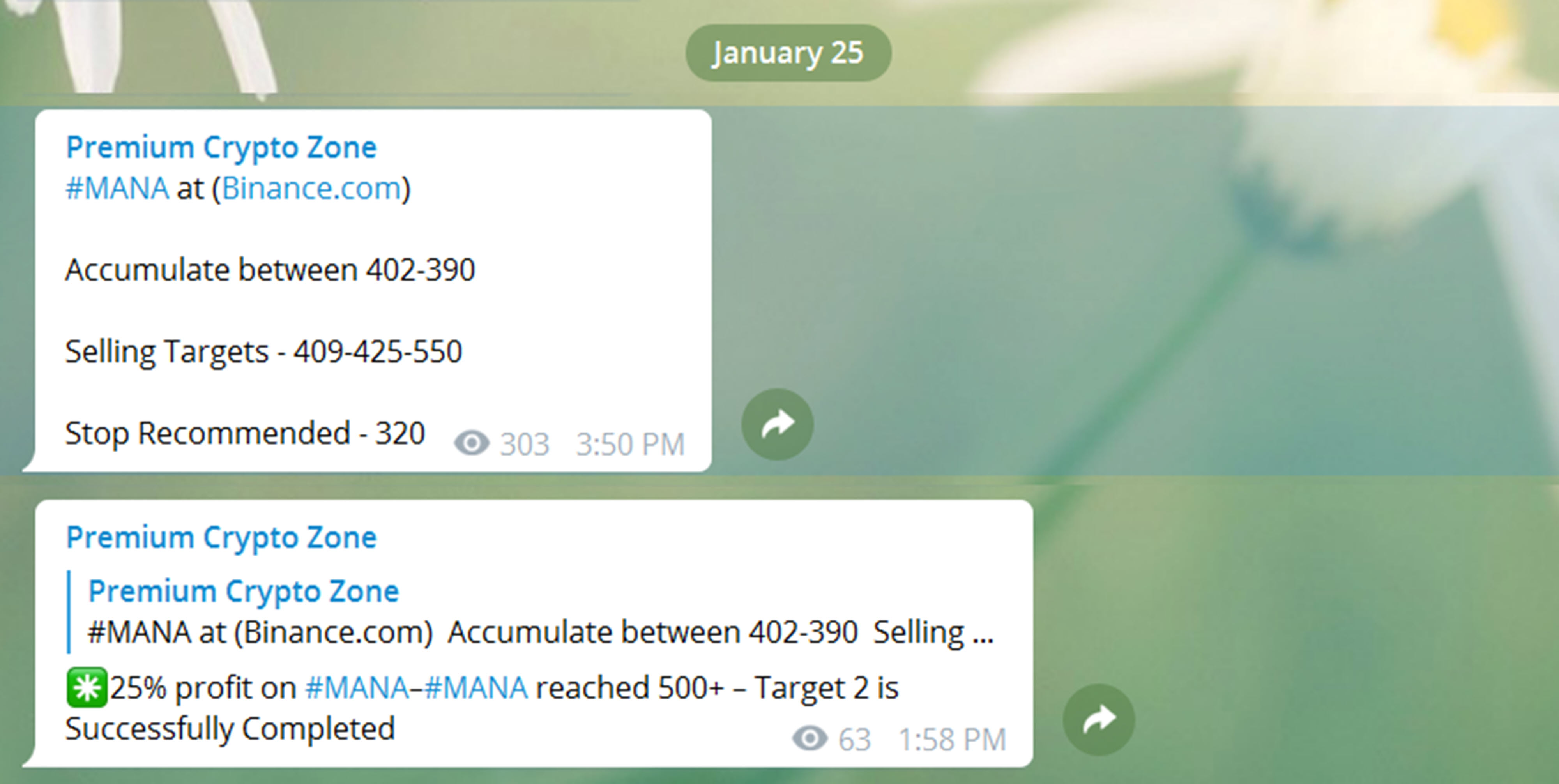Click 'Successfully Completed' text in second message

click(x=230, y=729)
